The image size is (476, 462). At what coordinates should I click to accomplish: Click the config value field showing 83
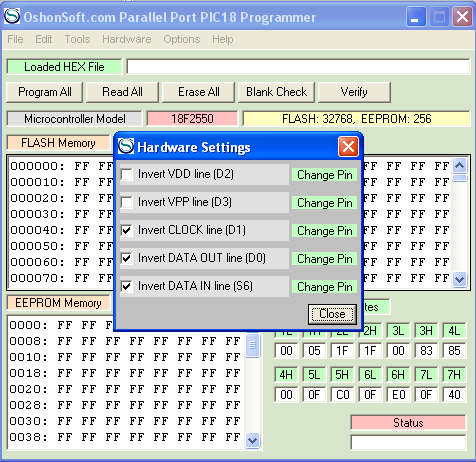pyautogui.click(x=426, y=351)
